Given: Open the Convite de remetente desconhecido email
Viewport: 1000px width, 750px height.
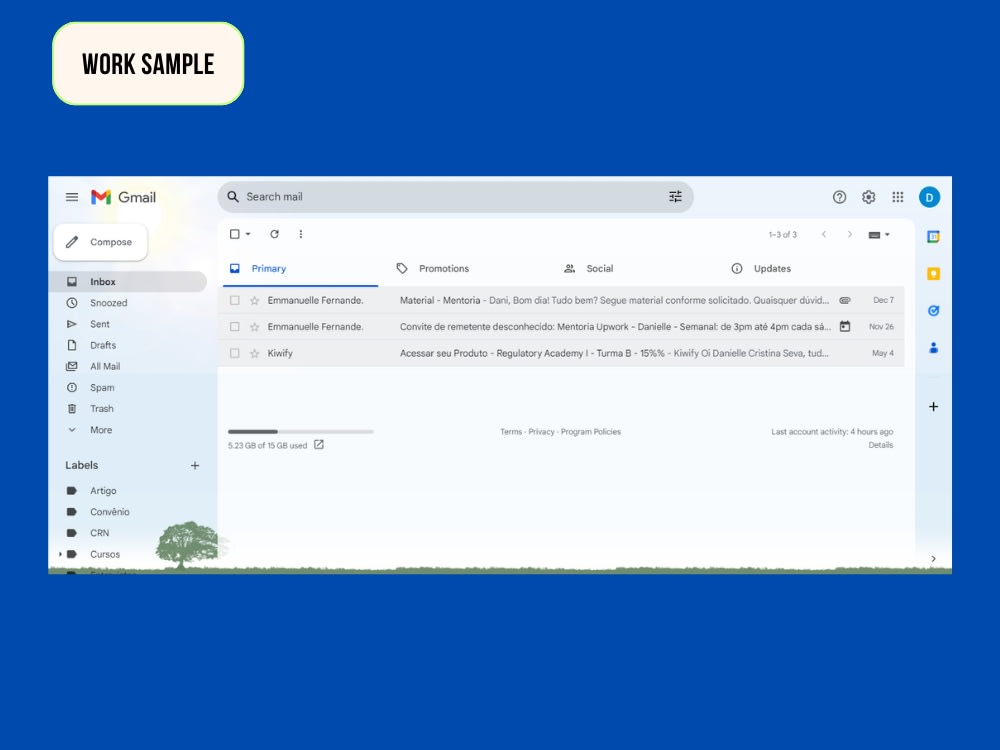Looking at the screenshot, I should pyautogui.click(x=563, y=327).
